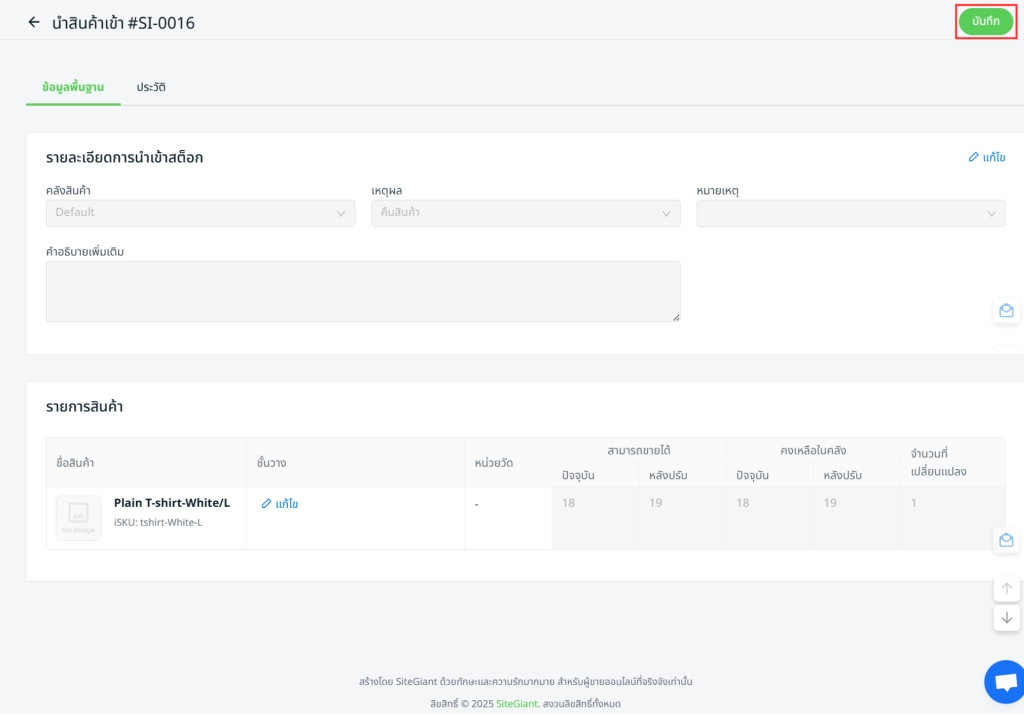Expand the หมายเหตุ dropdown
The height and width of the screenshot is (716, 1024).
point(850,213)
